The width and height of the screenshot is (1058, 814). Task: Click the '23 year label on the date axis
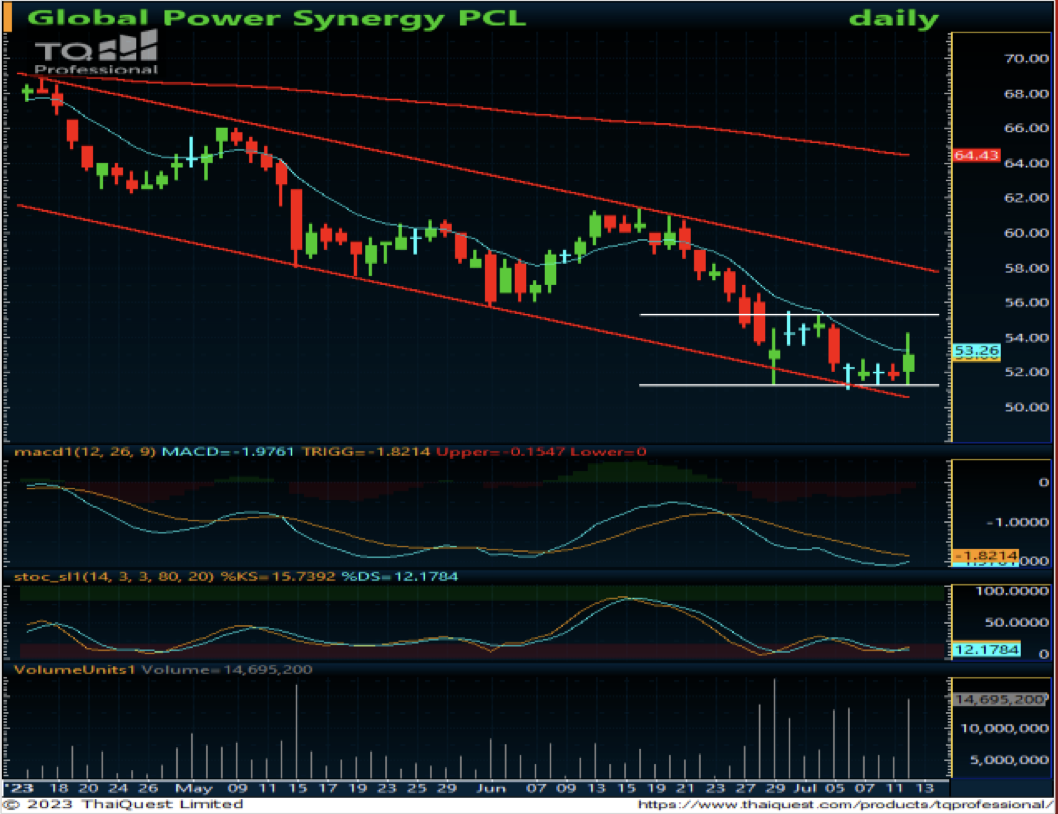(x=20, y=788)
